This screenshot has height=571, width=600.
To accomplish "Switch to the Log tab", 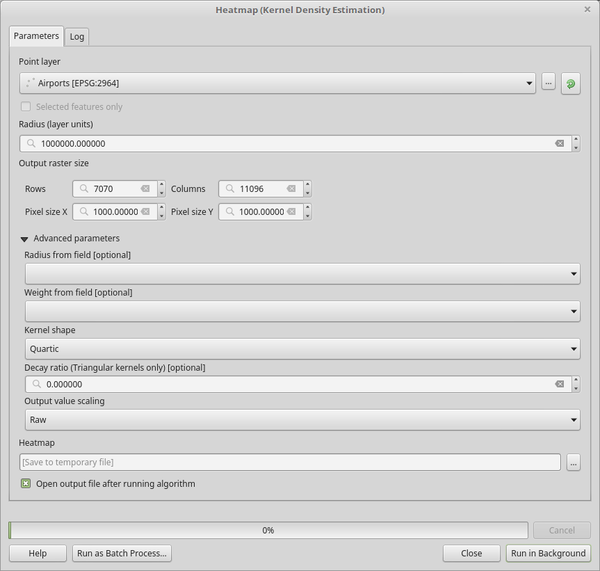I will (77, 36).
